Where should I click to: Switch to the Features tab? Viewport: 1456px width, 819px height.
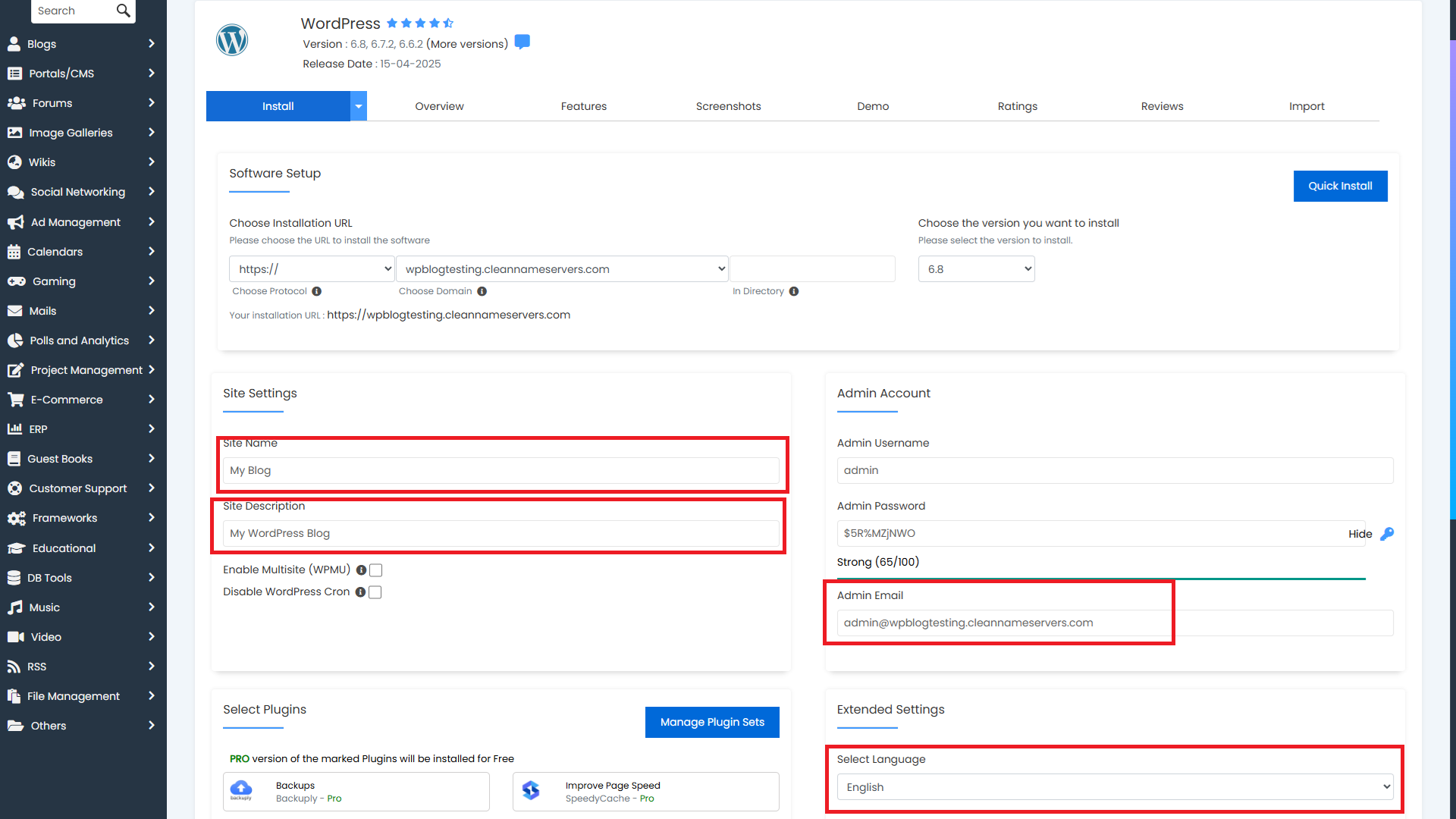pos(584,106)
